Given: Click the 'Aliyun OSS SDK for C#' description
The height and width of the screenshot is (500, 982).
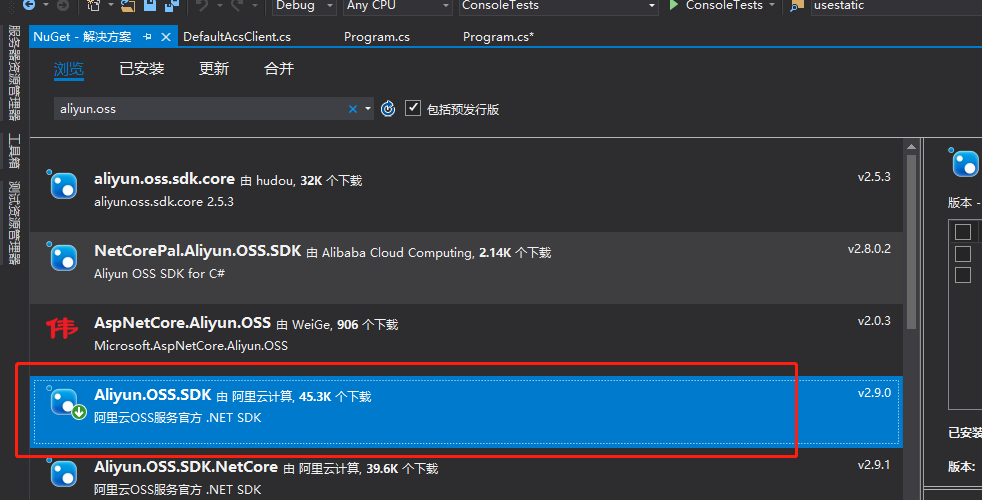Looking at the screenshot, I should [159, 274].
